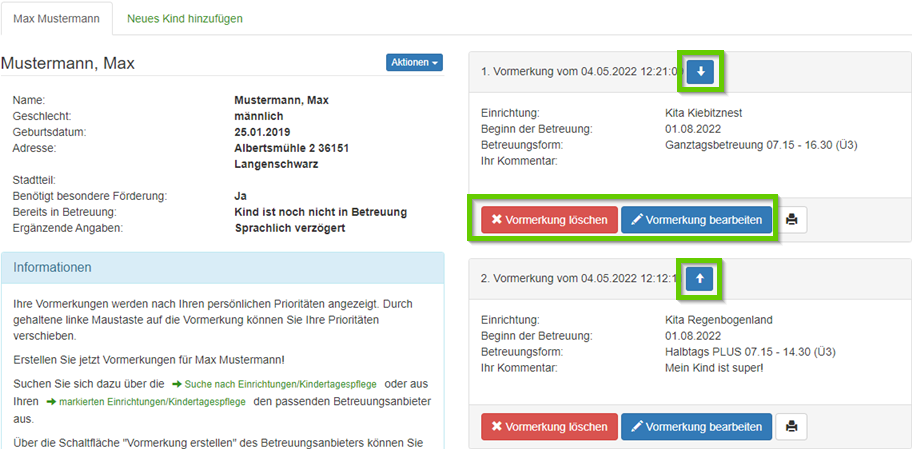The height and width of the screenshot is (449, 912).
Task: Click the value männlich
Action: pos(259,116)
